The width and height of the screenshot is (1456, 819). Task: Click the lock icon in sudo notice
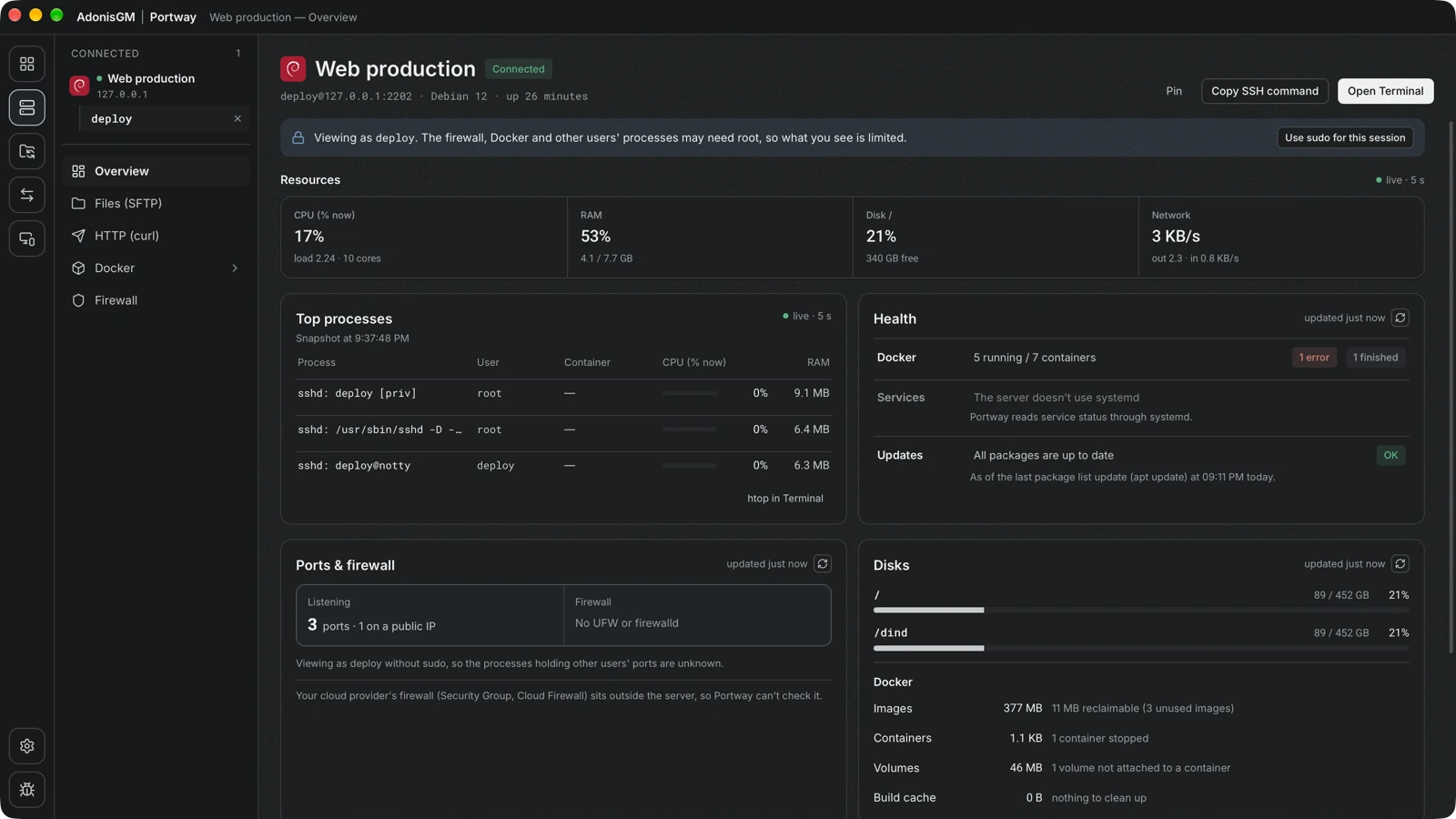pos(298,138)
